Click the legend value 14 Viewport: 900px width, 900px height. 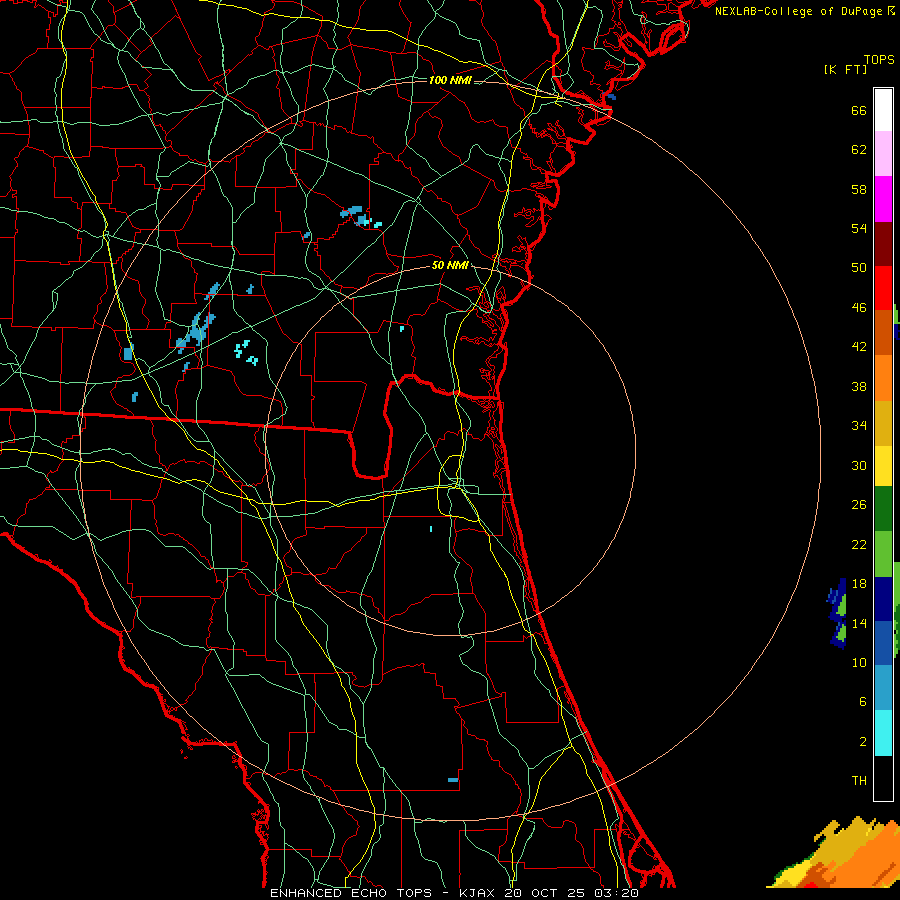[x=859, y=623]
